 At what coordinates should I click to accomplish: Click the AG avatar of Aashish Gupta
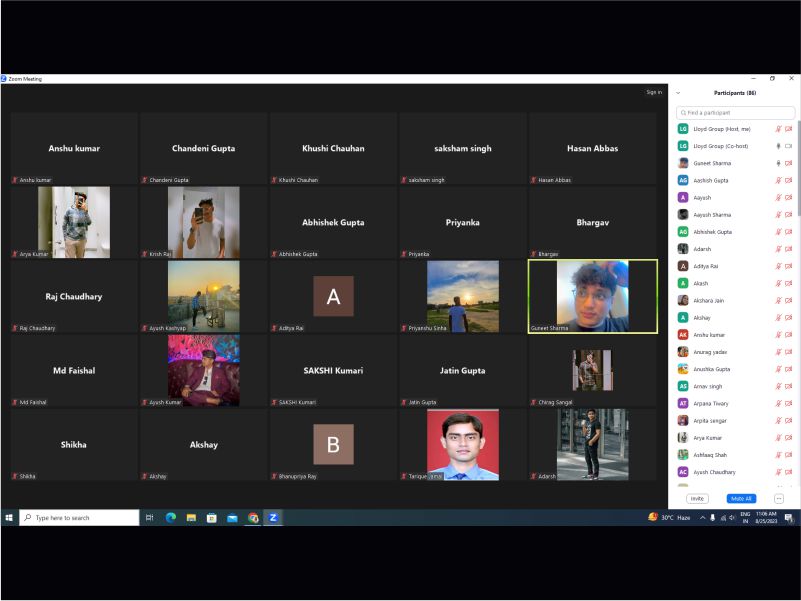683,180
